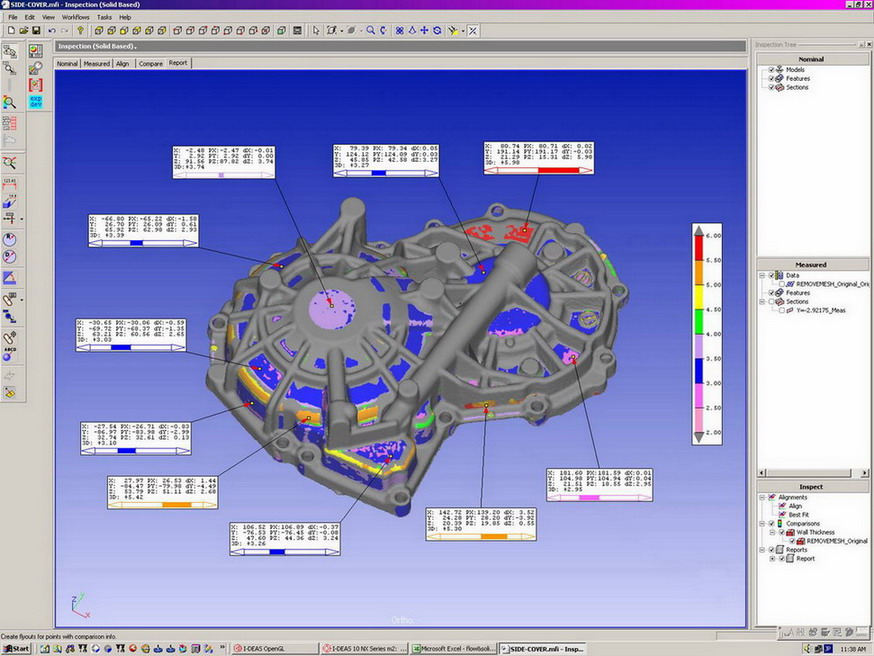This screenshot has height=656, width=874.
Task: Open the dropdown arrow beside the yellow highlight tool
Action: pos(463,31)
